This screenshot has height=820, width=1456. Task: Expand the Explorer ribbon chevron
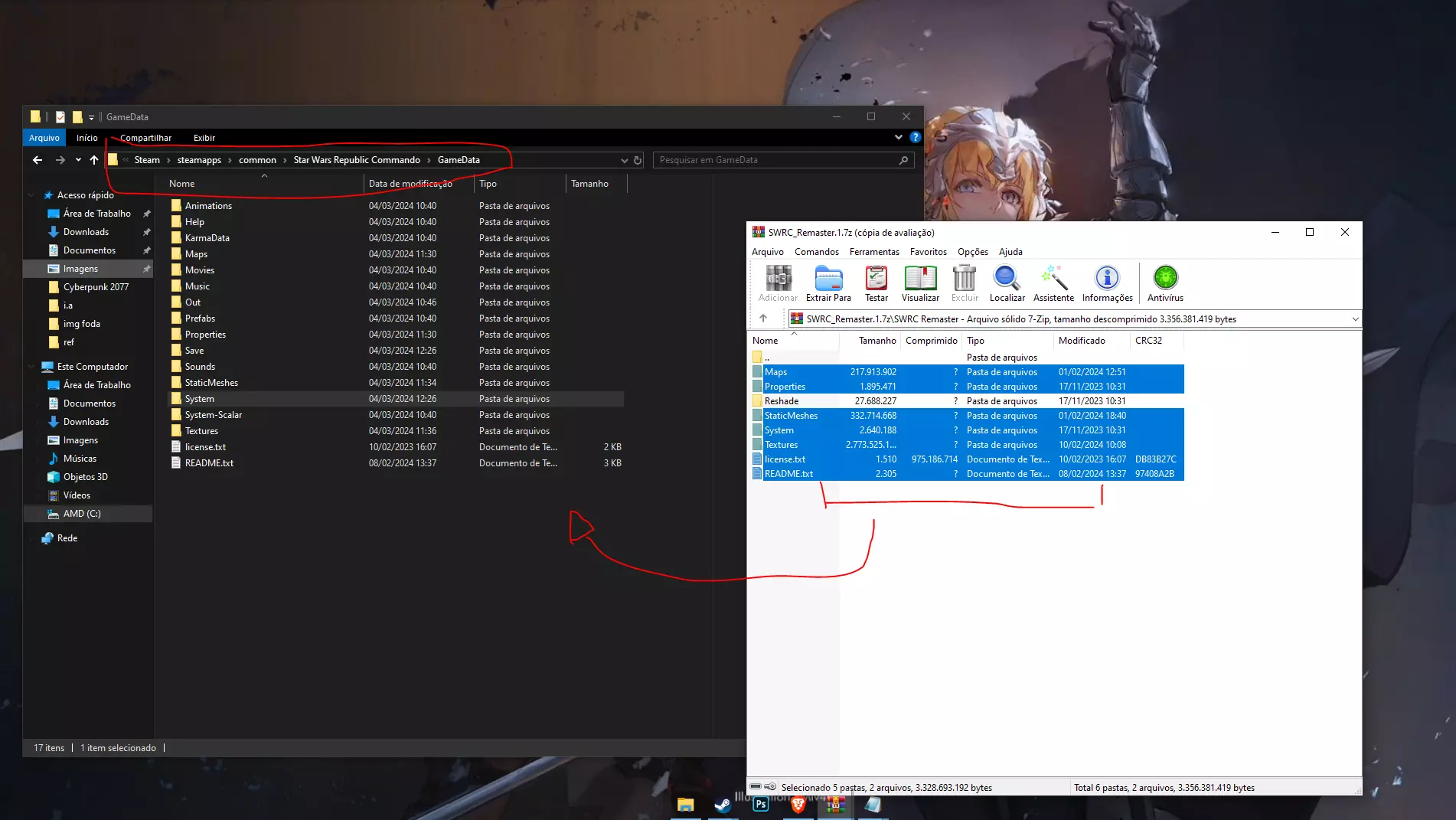(898, 138)
